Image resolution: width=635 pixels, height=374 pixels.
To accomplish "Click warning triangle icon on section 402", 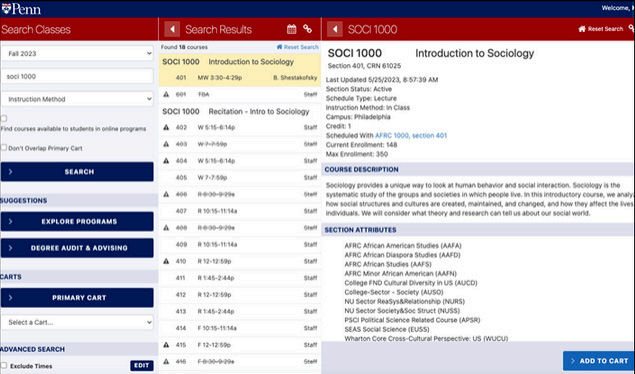I will (166, 128).
